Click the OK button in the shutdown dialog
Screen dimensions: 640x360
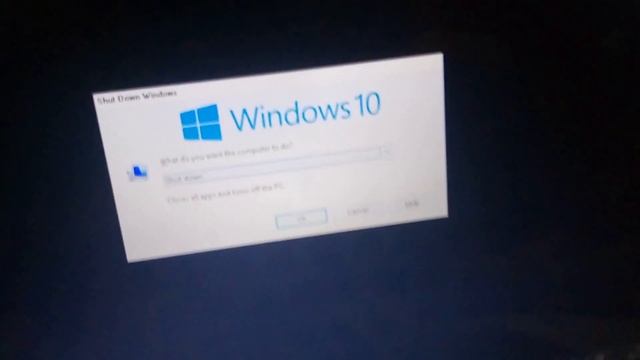tap(302, 219)
